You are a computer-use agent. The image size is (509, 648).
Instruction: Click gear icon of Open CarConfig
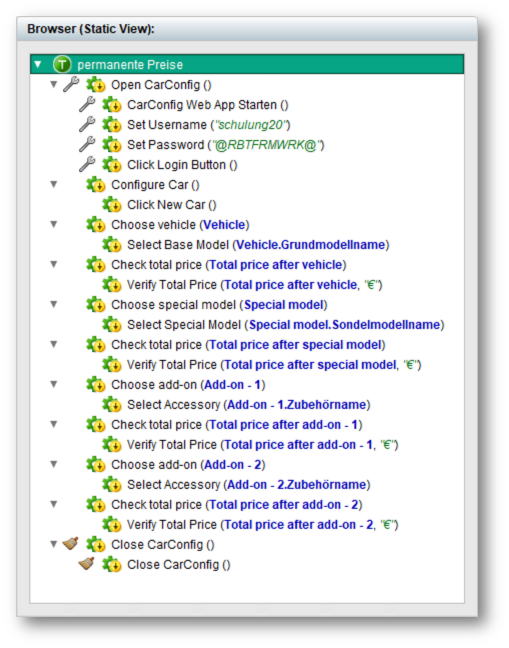[96, 84]
